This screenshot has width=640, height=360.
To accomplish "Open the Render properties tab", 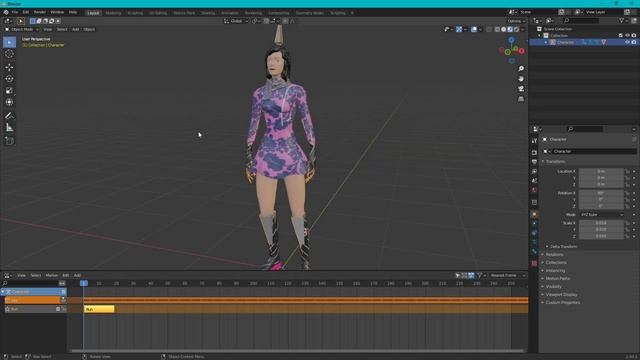I will [534, 152].
